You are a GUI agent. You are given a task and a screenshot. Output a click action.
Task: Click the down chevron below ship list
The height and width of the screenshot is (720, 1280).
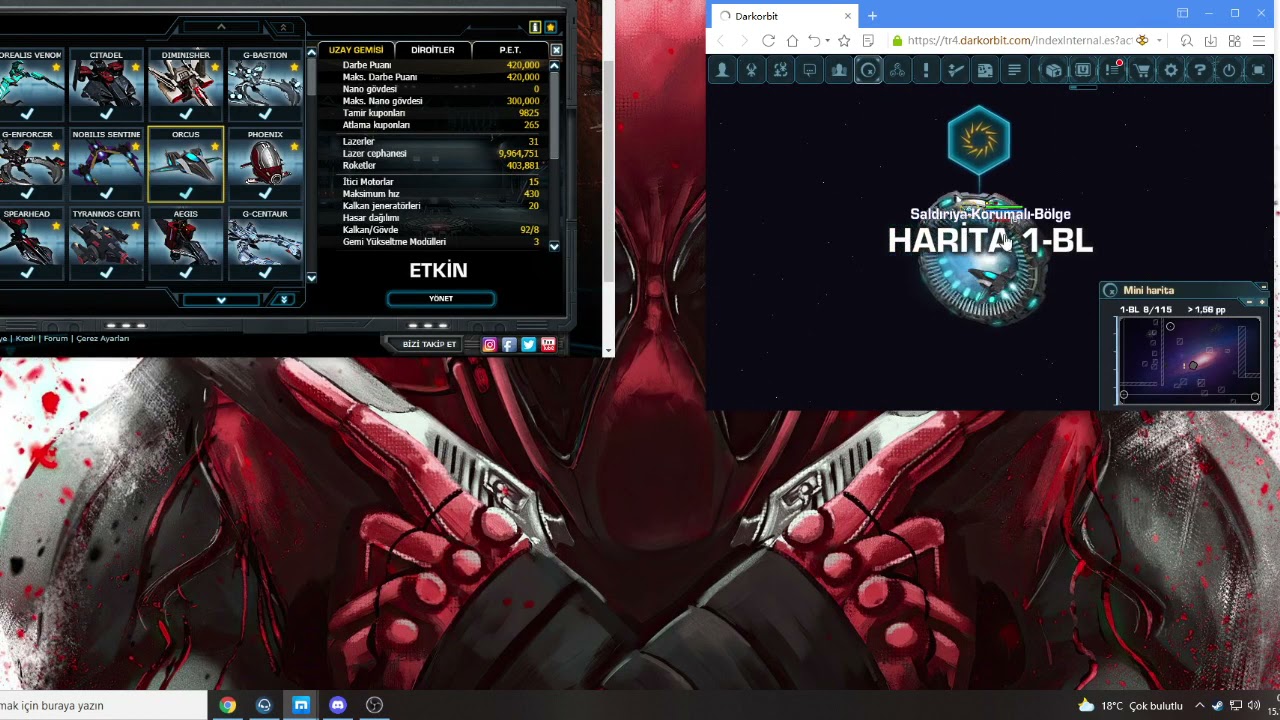(221, 299)
